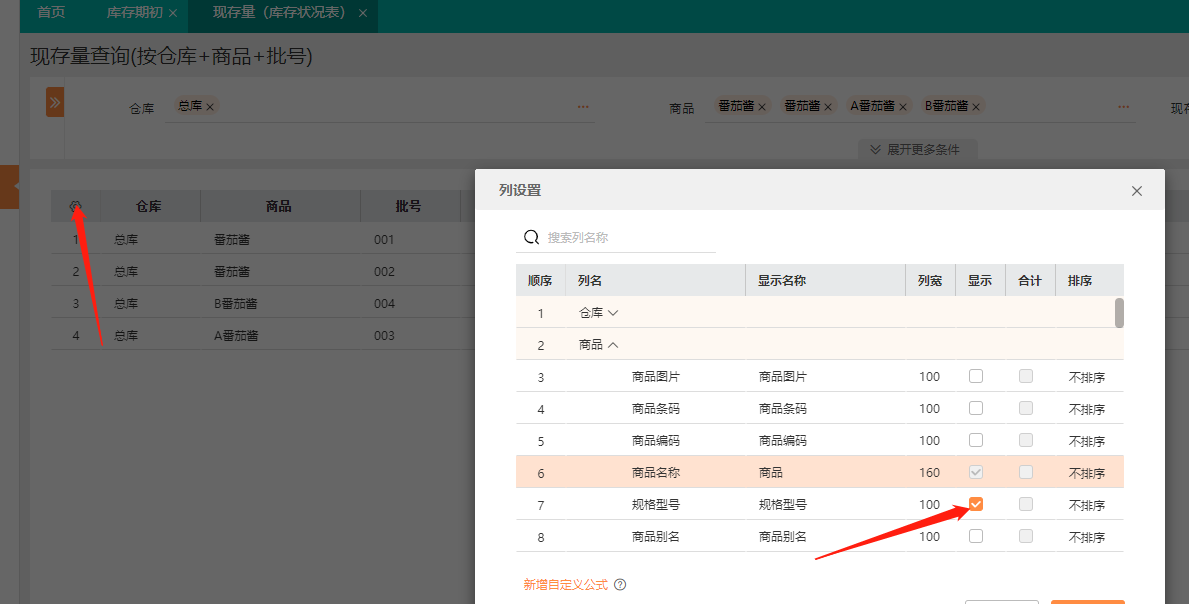1189x604 pixels.
Task: Toggle total checkbox for 商品条码 row
Action: (1026, 408)
